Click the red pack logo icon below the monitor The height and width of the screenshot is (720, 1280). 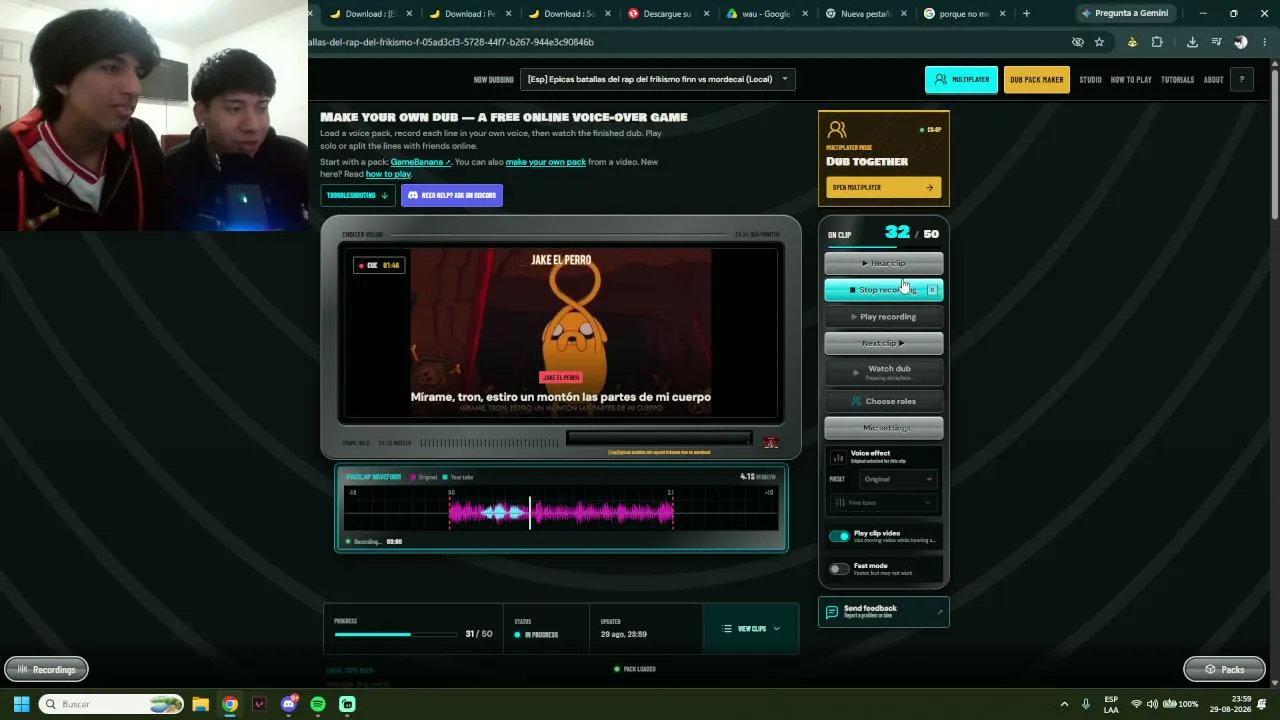click(x=771, y=442)
